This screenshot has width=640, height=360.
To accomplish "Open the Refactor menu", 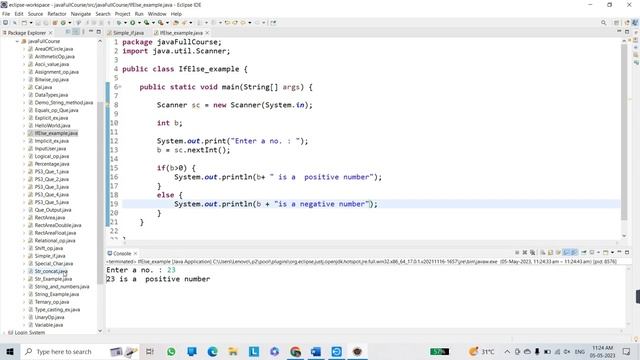I will [57, 14].
